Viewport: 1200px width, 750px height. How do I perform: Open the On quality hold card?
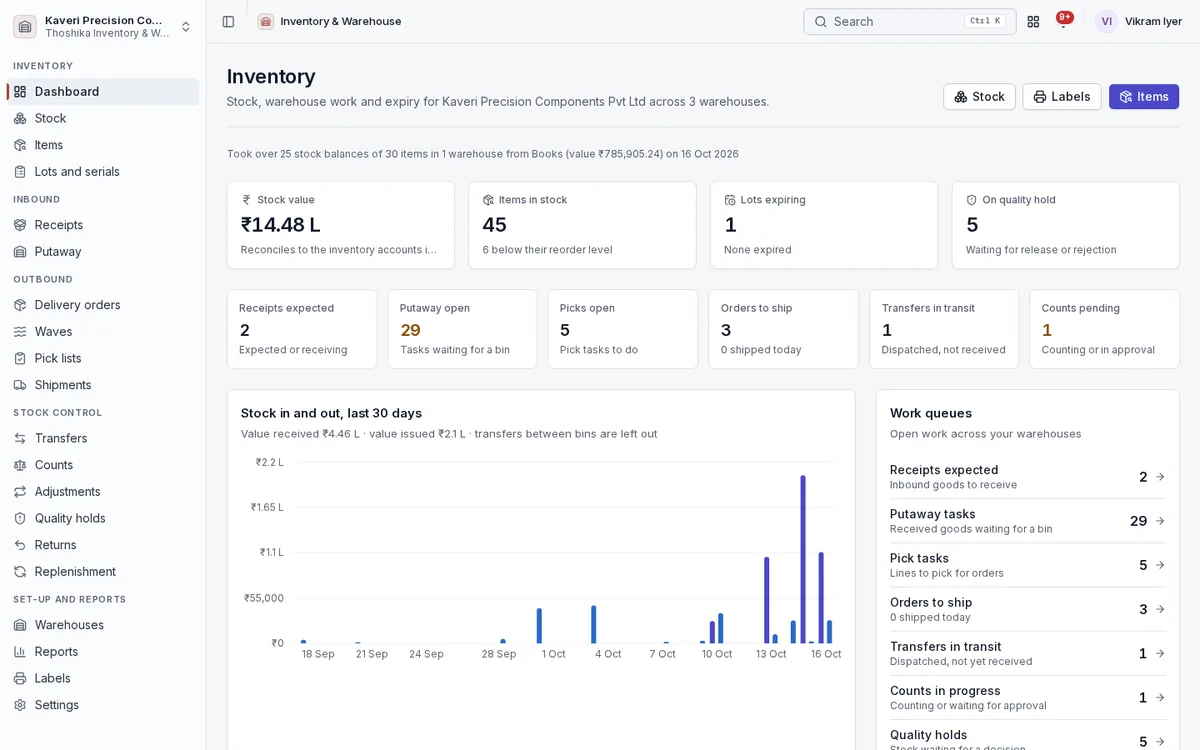pyautogui.click(x=1066, y=225)
